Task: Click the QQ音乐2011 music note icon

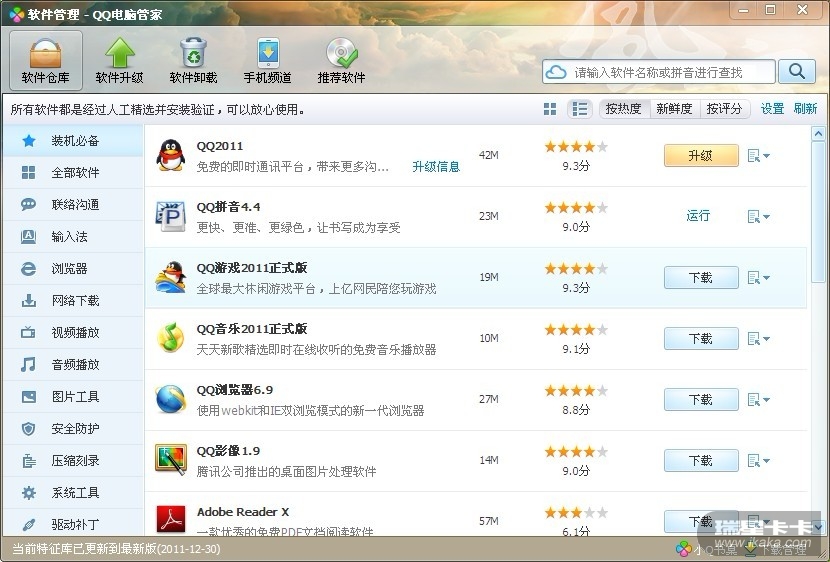Action: point(170,338)
